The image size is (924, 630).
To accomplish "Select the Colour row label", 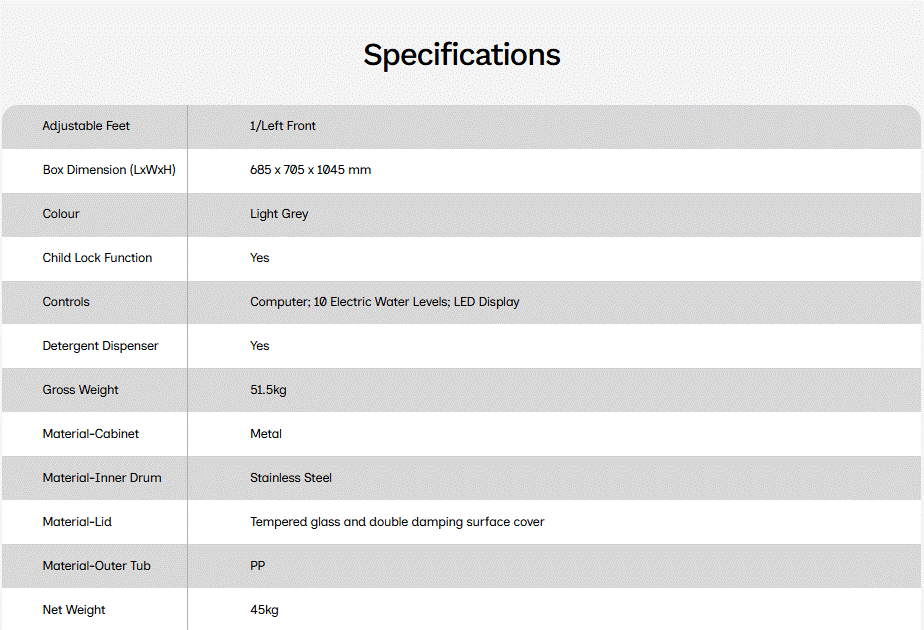I will [x=61, y=213].
